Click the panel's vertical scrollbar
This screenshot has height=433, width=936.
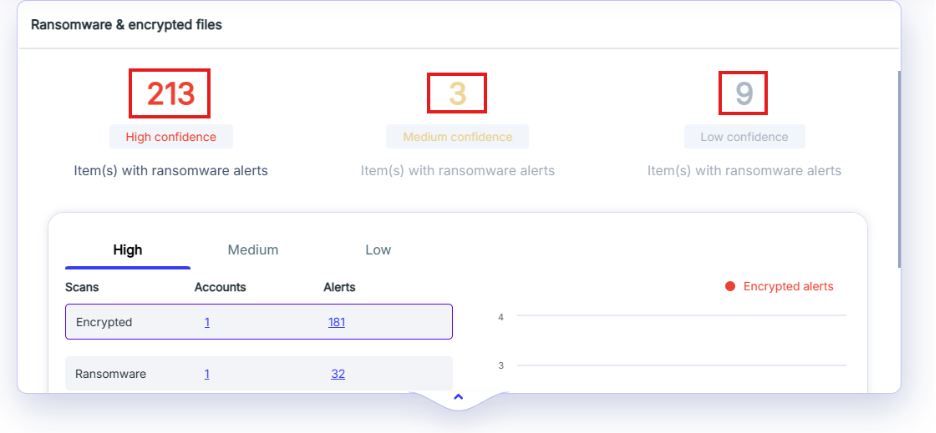tap(899, 169)
